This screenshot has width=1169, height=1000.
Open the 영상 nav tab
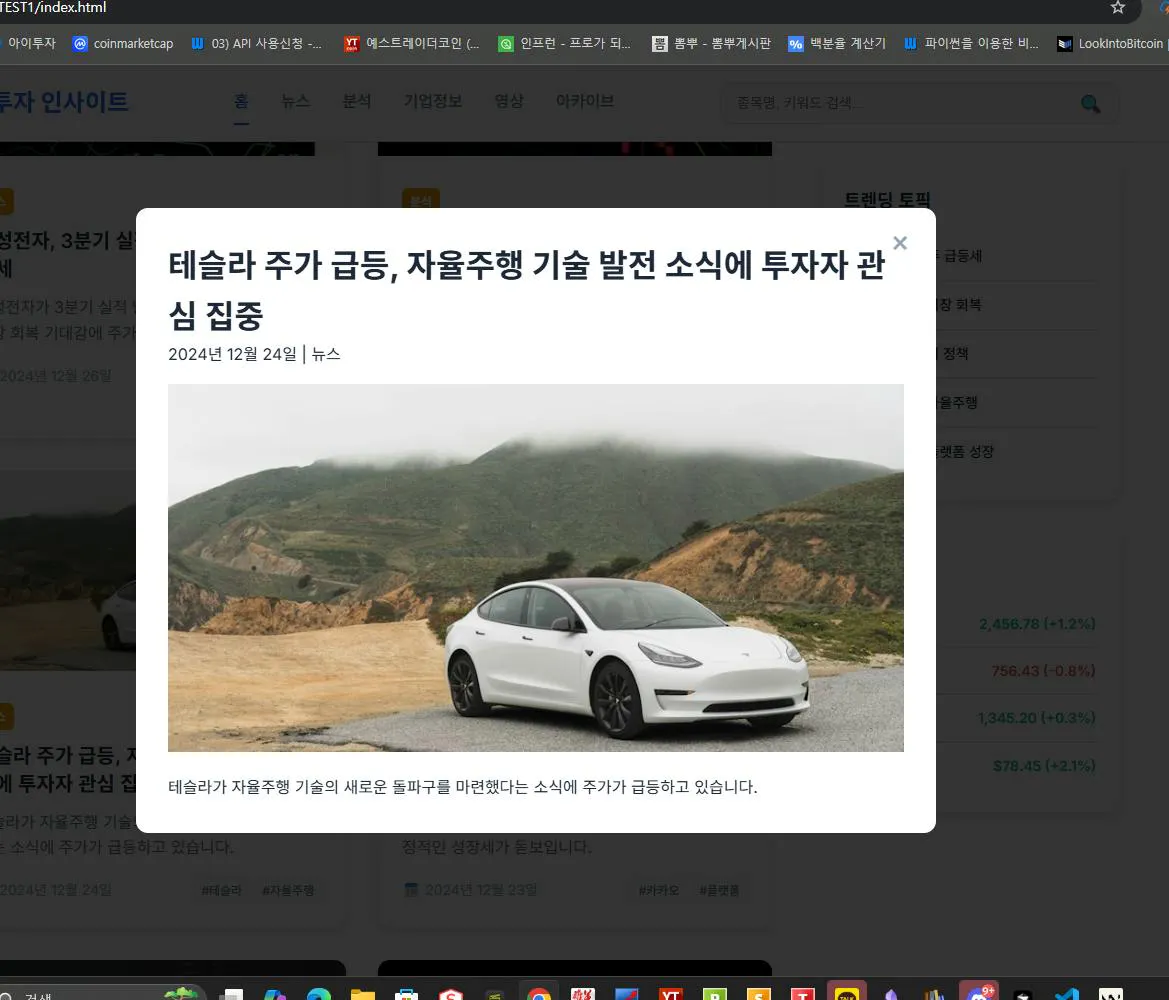pos(508,101)
